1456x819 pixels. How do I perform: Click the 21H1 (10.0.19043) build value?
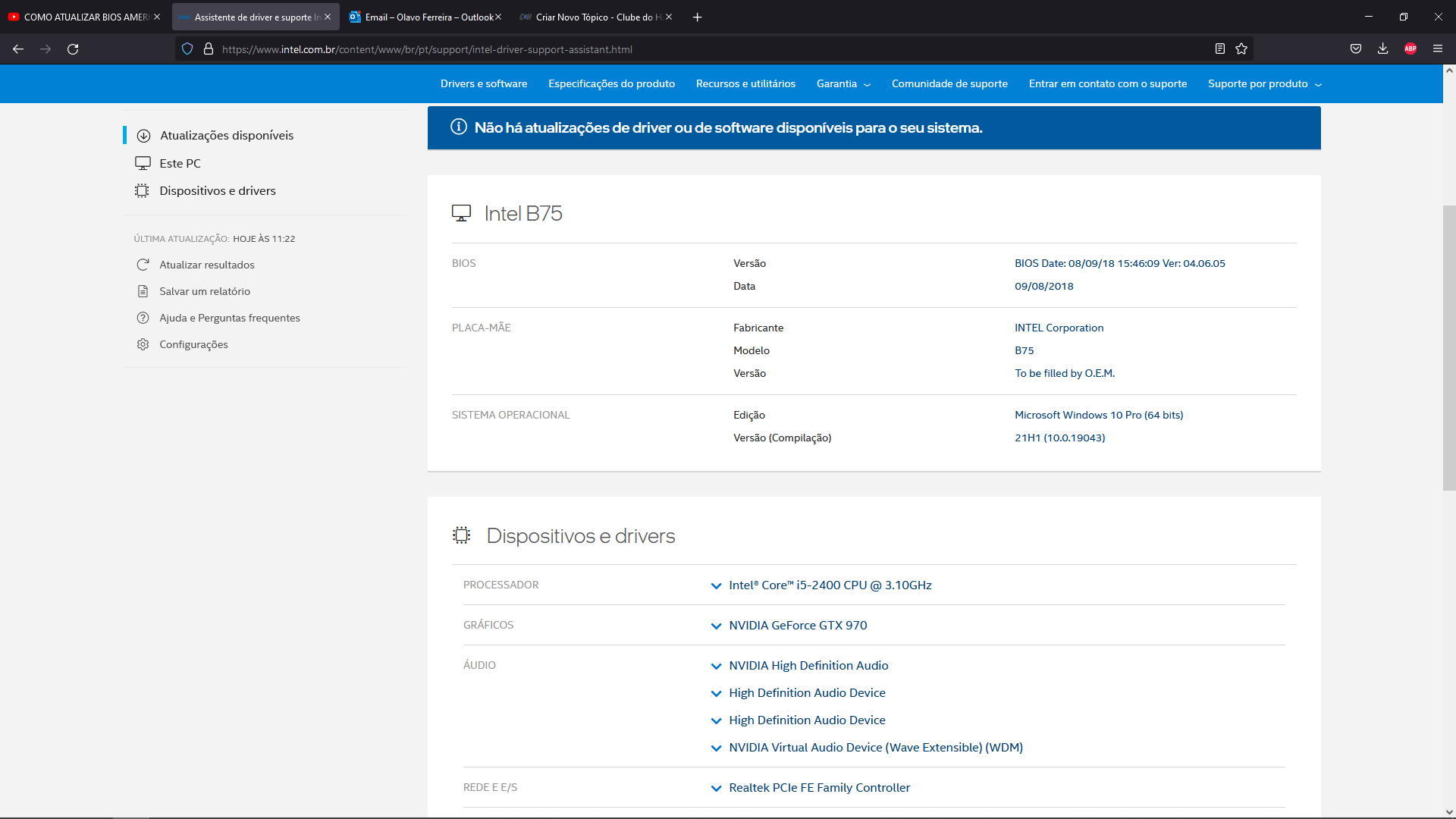click(1059, 438)
